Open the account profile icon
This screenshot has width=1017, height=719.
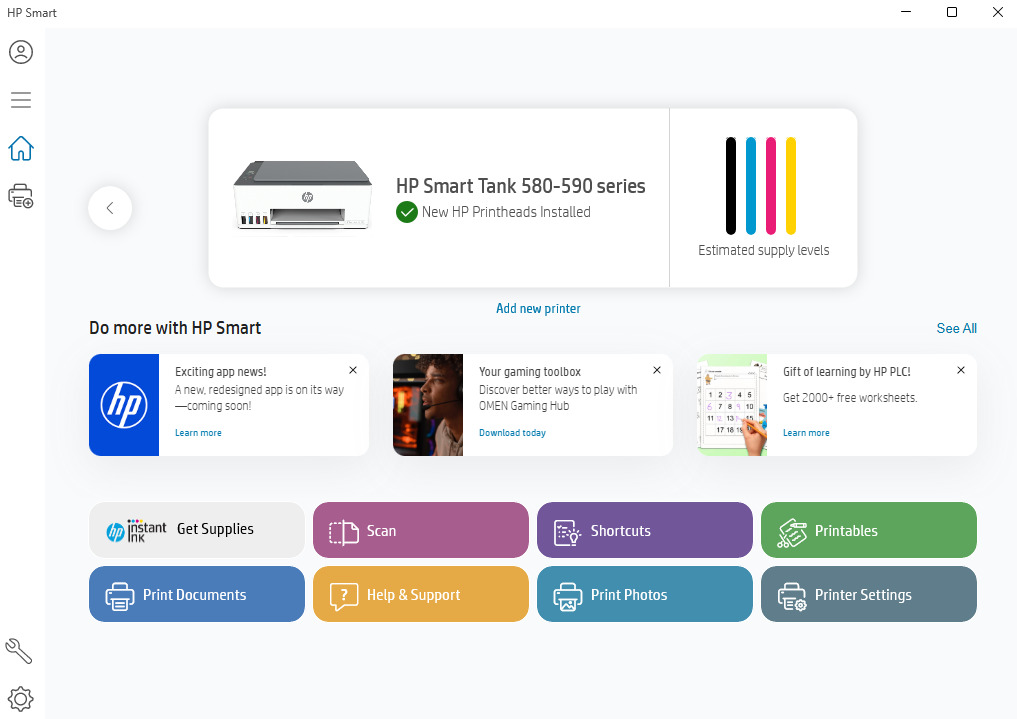[21, 52]
